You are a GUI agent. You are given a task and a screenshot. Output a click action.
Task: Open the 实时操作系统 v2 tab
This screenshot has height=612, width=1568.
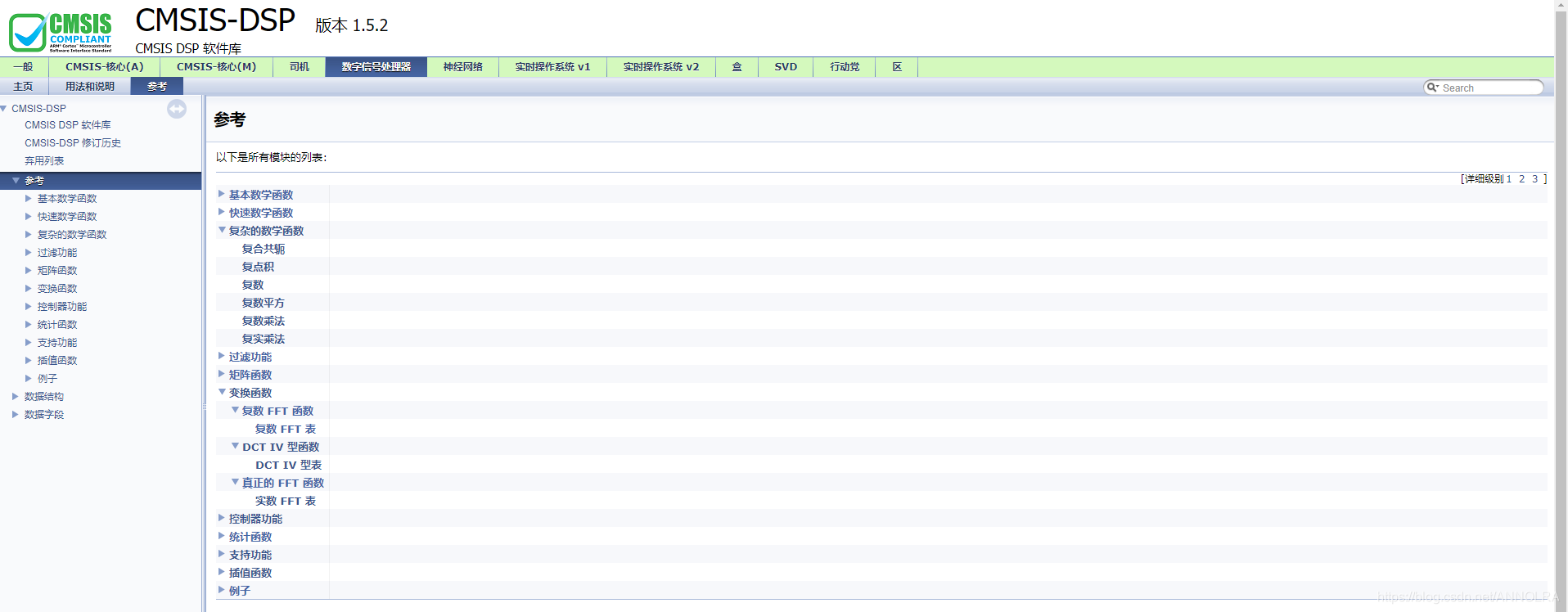coord(661,67)
